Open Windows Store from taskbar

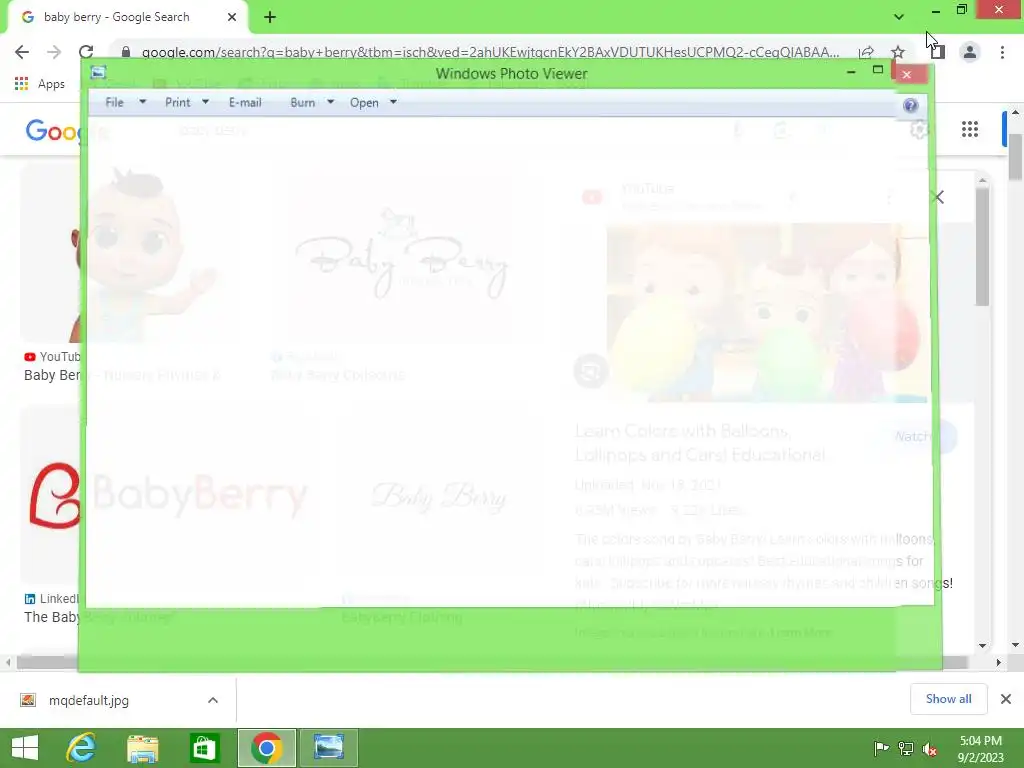click(x=204, y=748)
